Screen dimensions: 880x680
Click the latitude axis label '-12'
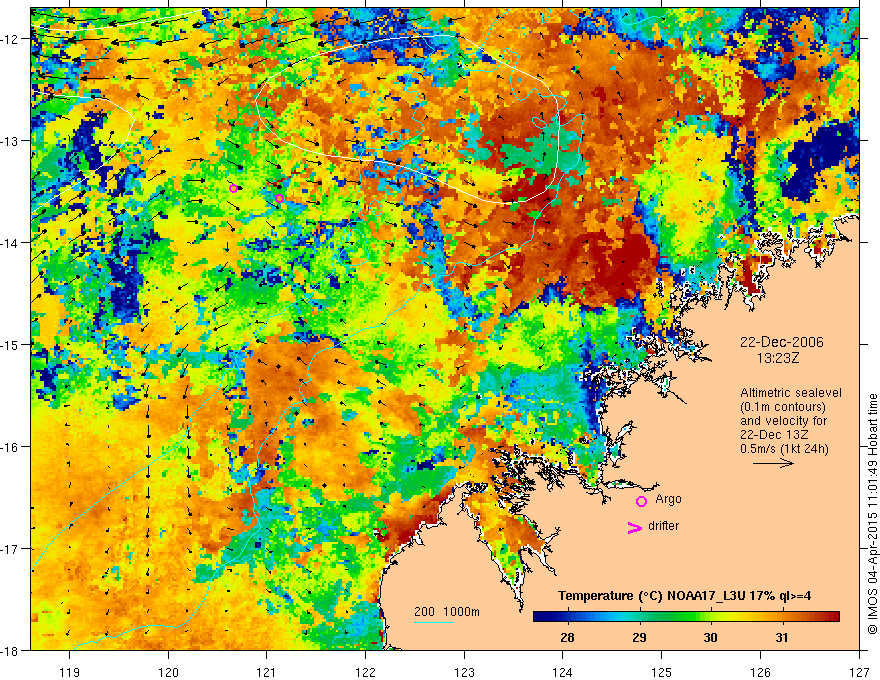10,39
